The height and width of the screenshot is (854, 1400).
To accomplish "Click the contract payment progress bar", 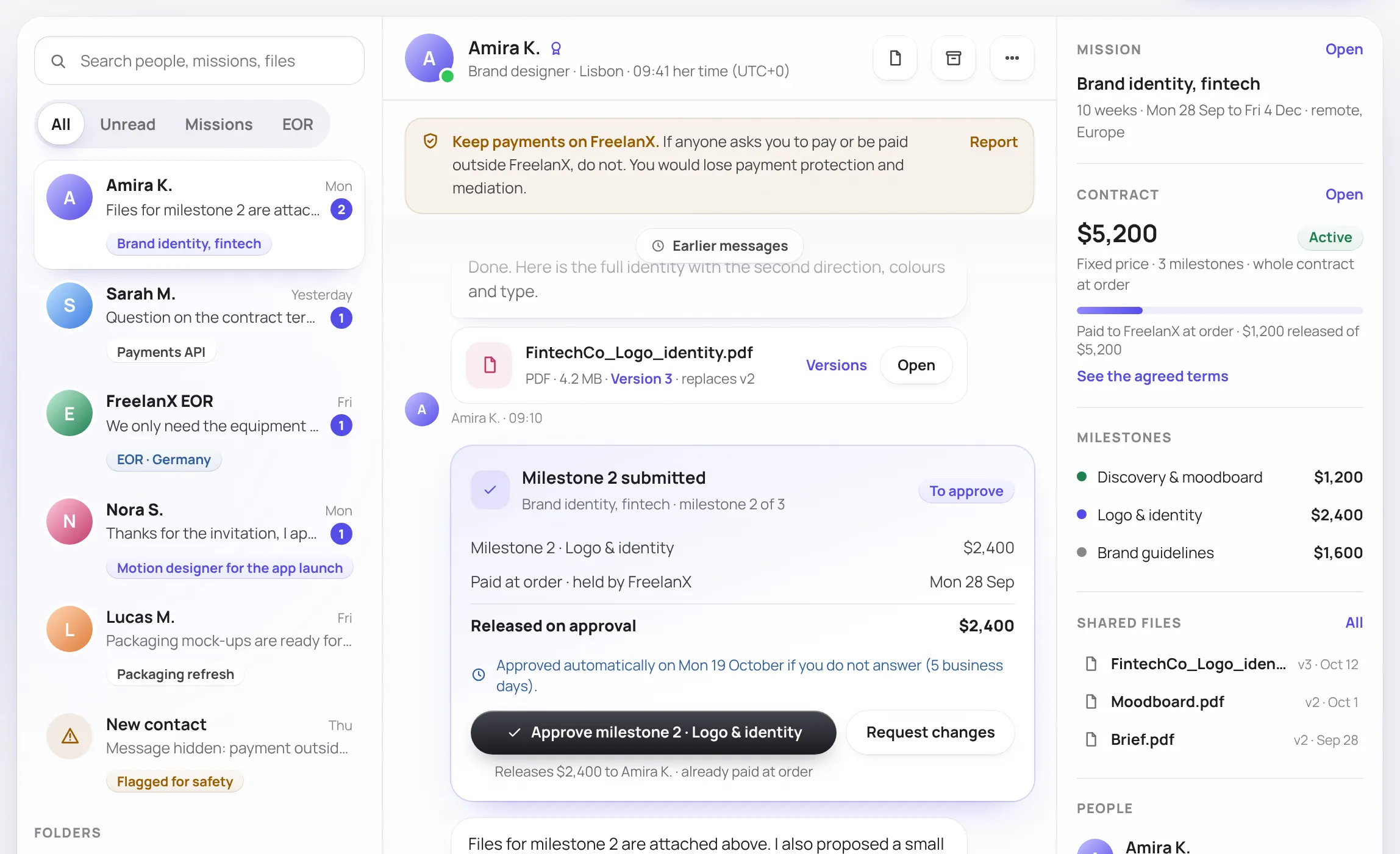I will click(x=1220, y=310).
